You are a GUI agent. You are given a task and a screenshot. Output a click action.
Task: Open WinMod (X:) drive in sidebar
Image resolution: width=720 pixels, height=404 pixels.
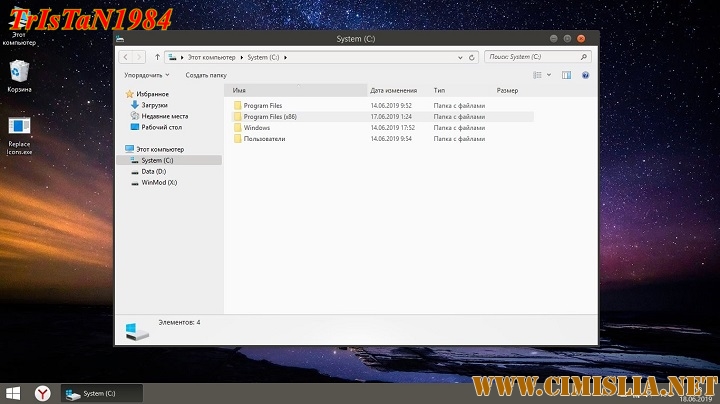[159, 182]
